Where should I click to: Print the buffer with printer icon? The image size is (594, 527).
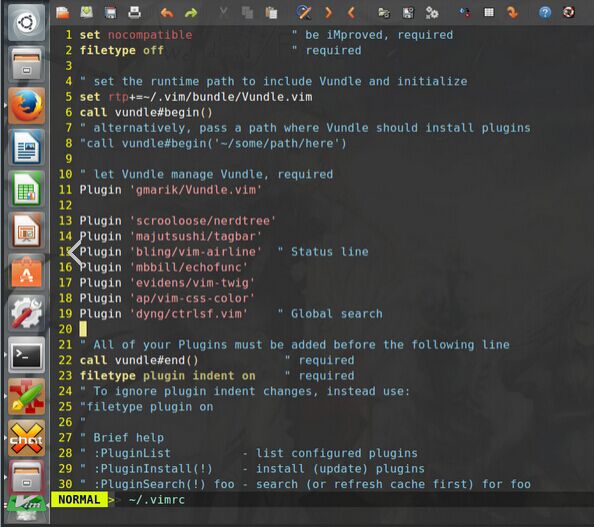click(134, 13)
